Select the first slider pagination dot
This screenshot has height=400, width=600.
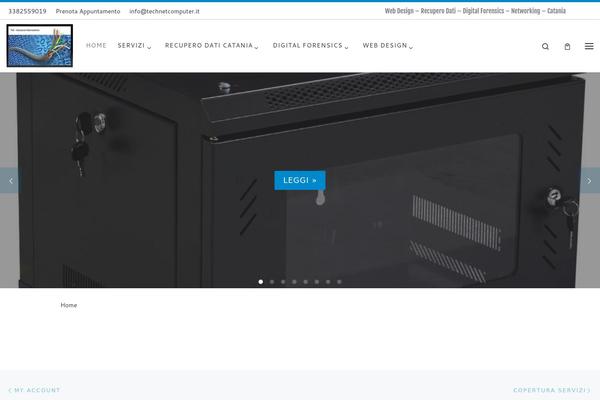point(261,282)
